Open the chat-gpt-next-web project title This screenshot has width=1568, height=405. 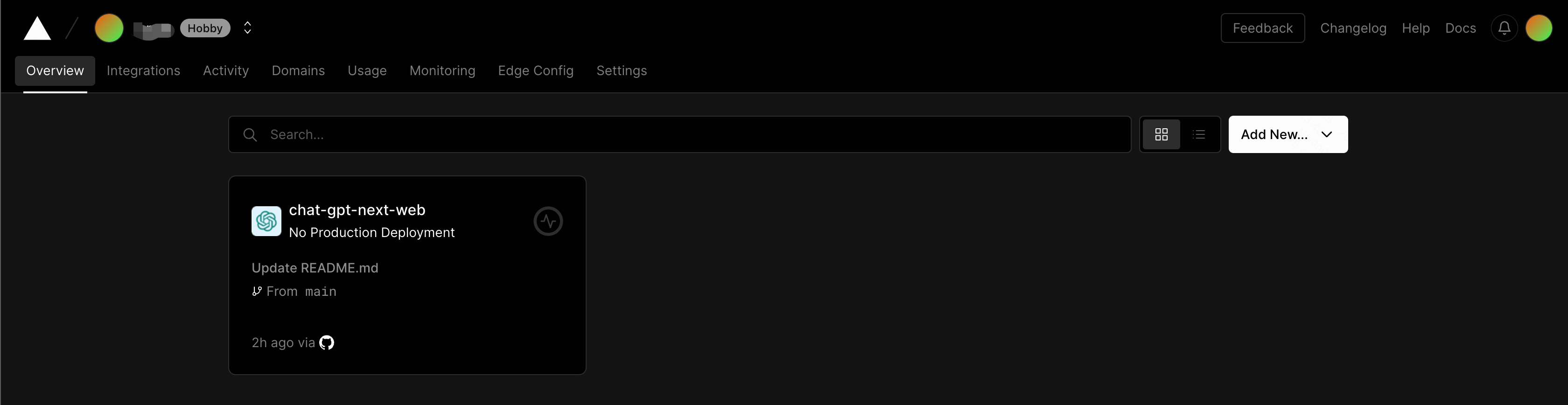click(357, 210)
